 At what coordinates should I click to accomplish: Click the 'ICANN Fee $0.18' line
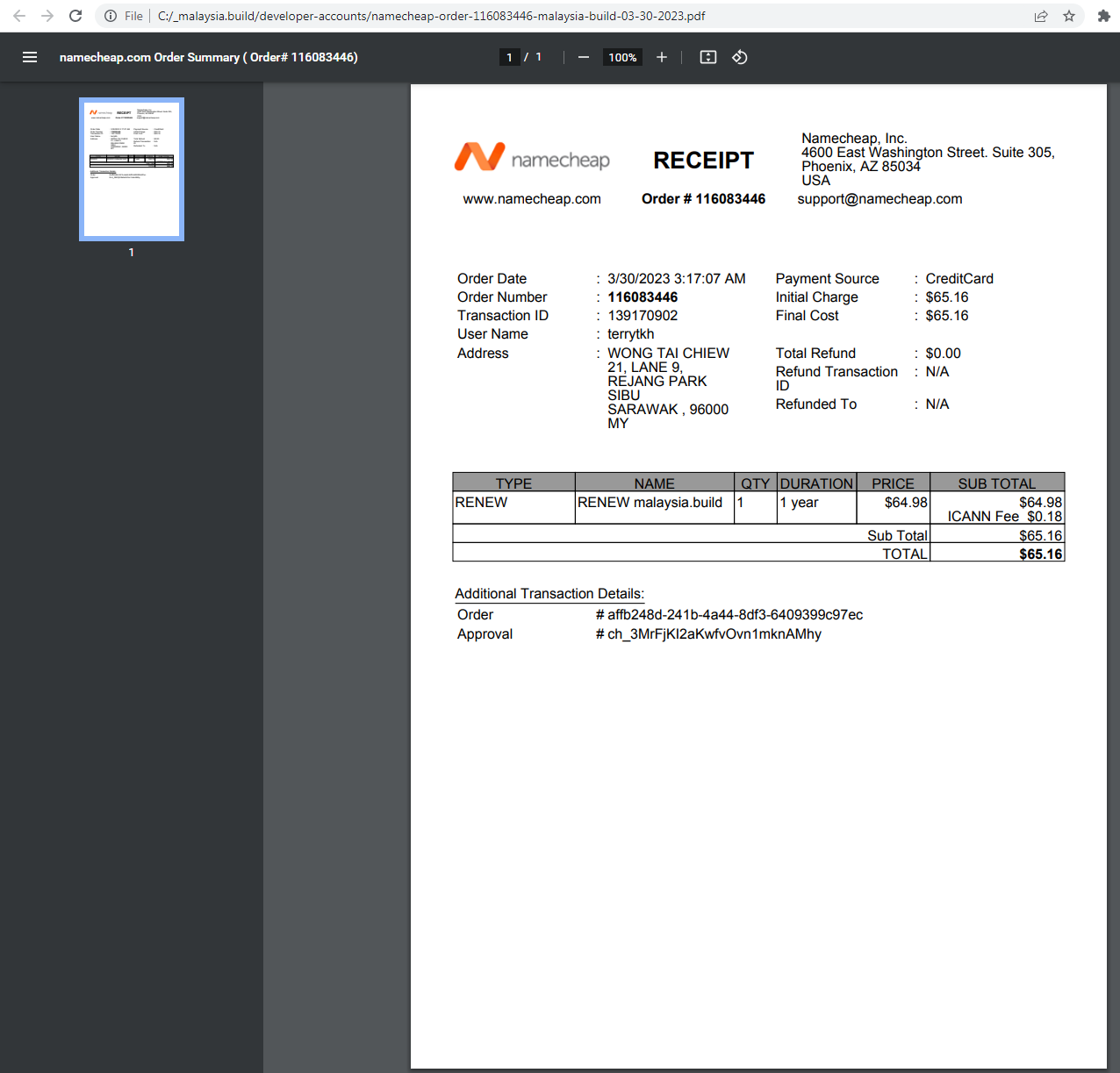[1005, 517]
